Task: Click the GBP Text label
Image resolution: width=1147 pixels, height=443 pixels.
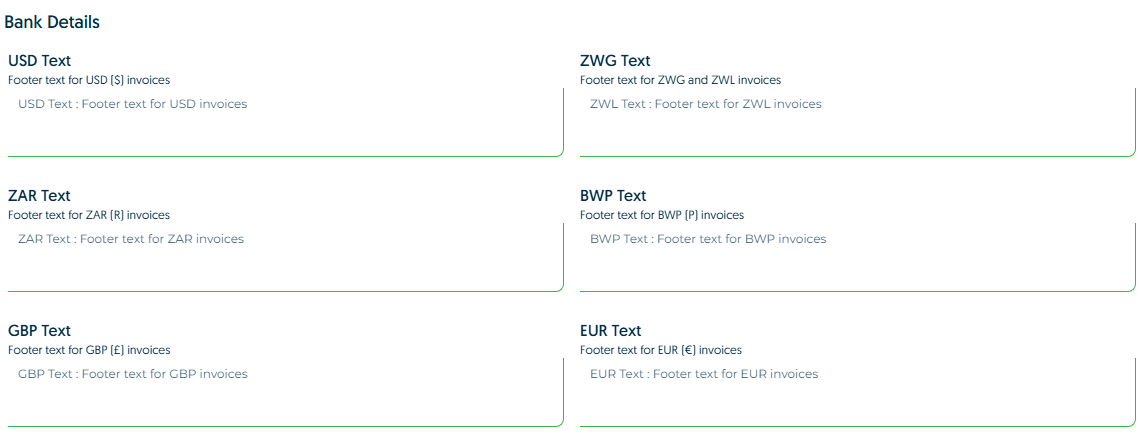Action: pos(39,331)
